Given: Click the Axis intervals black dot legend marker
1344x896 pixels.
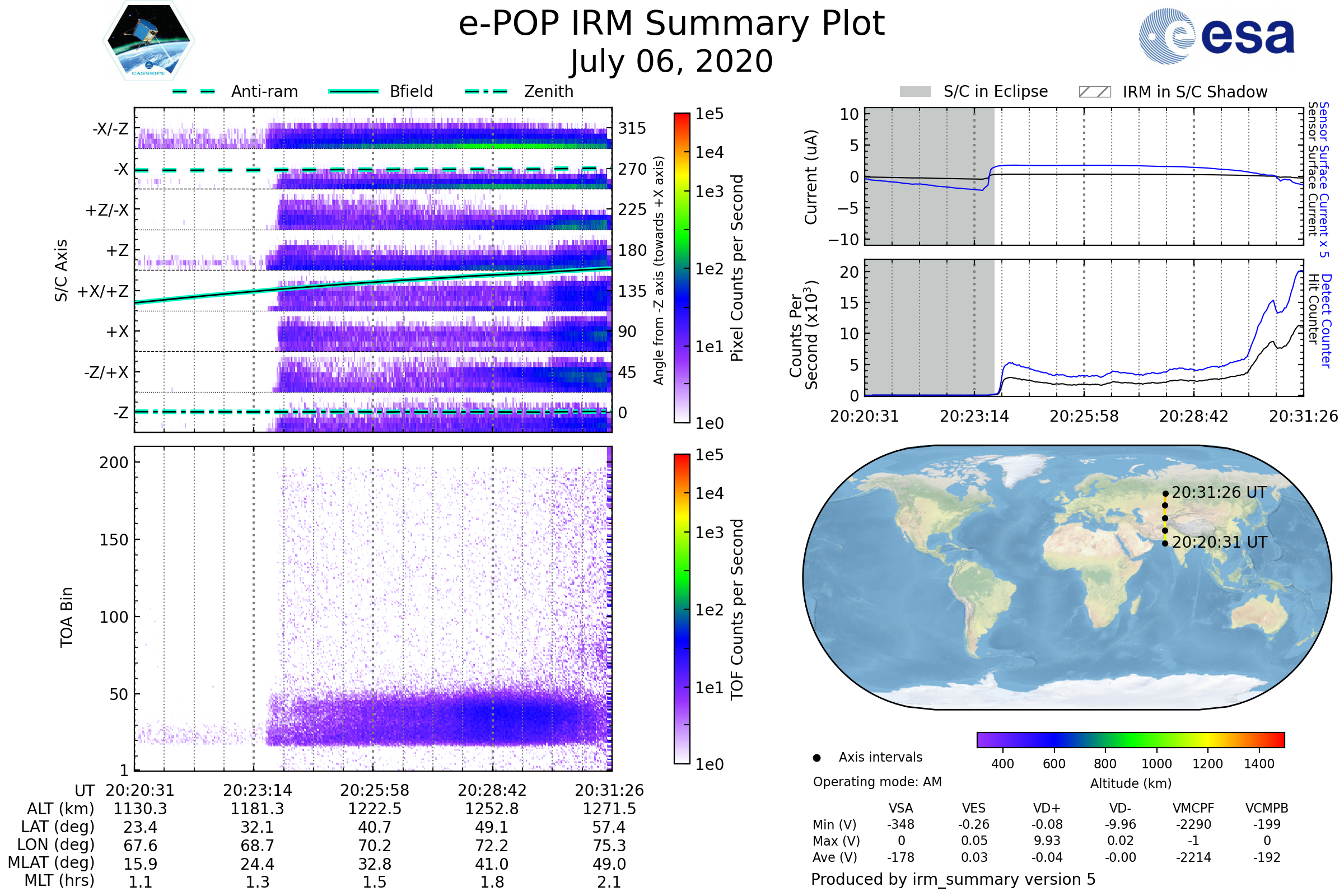Looking at the screenshot, I should tap(817, 758).
